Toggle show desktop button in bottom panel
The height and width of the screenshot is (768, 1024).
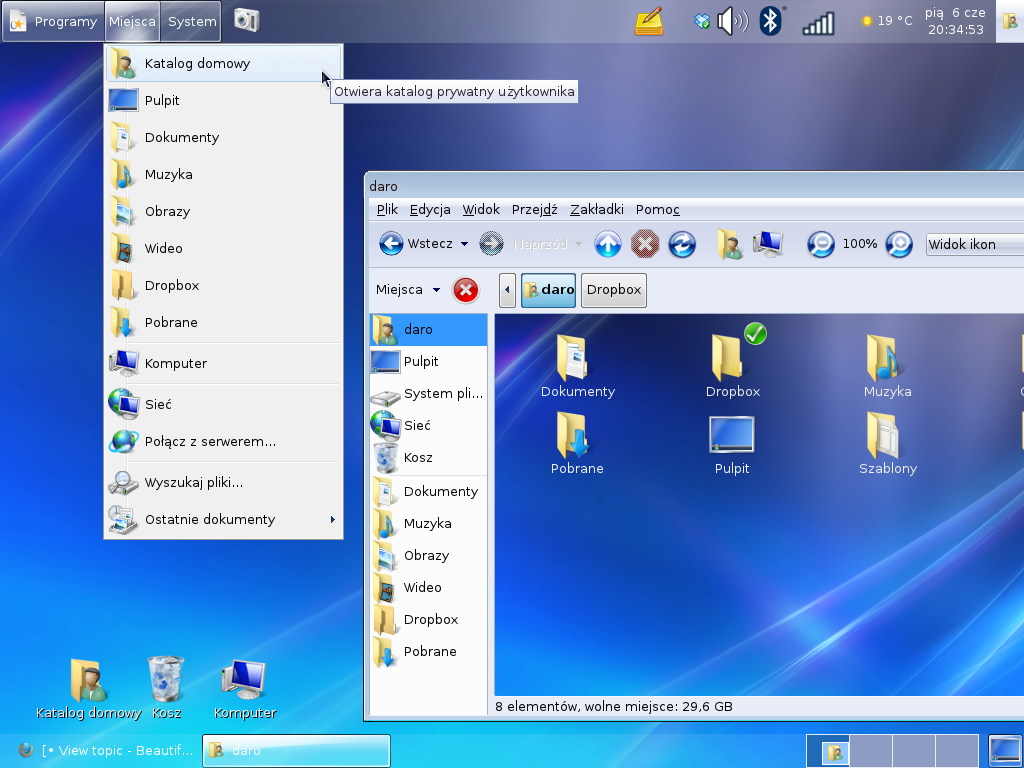click(1003, 751)
